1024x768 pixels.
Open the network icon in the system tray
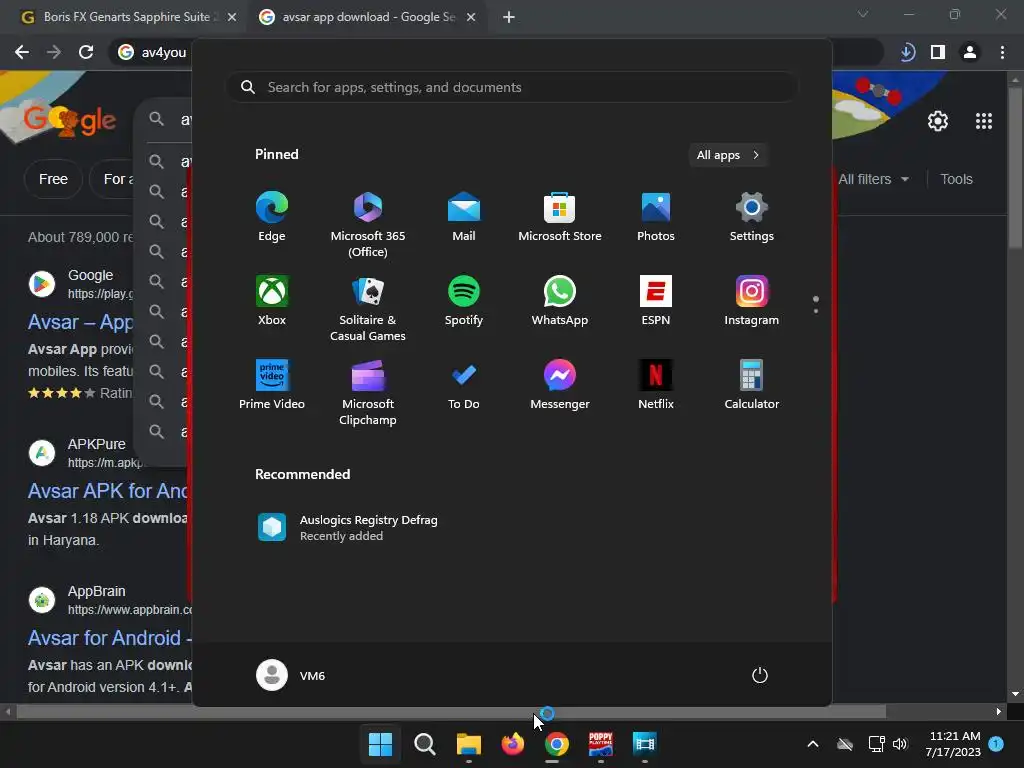coord(876,744)
